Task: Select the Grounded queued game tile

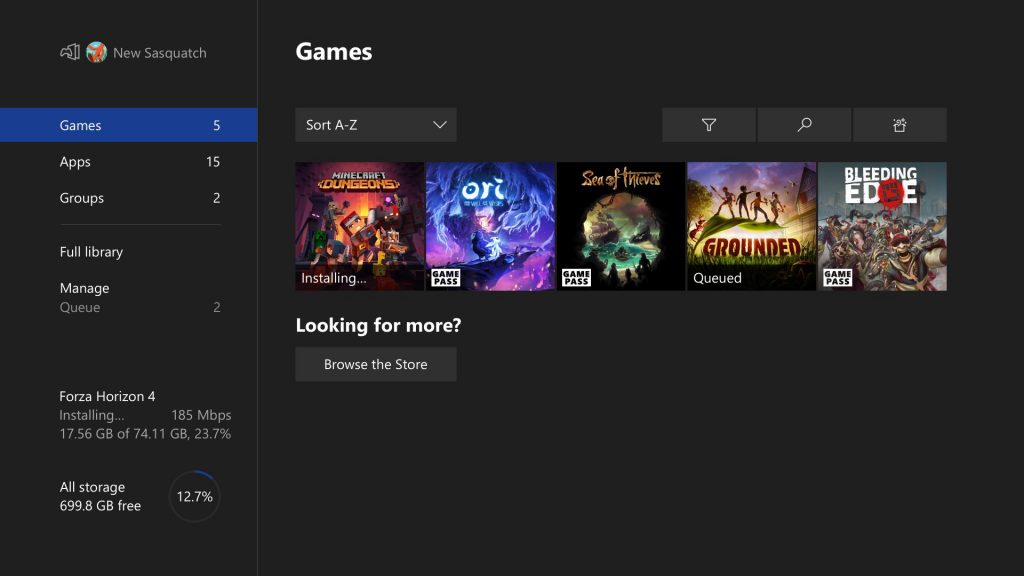Action: point(751,226)
